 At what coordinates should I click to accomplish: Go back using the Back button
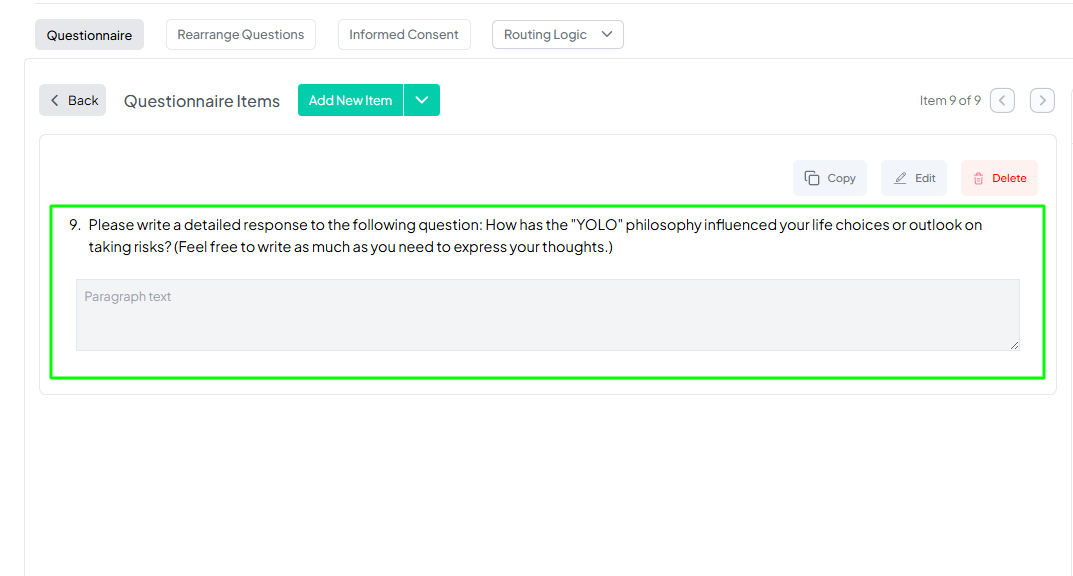coord(73,100)
